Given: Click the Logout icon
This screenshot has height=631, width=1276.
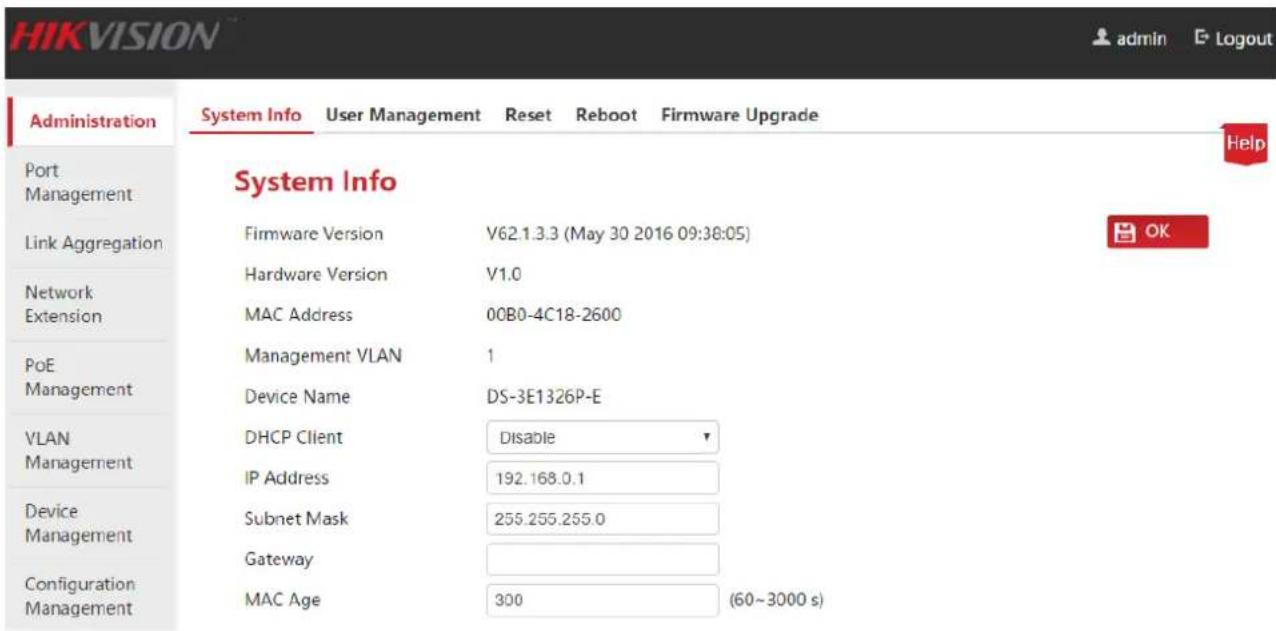Looking at the screenshot, I should tap(1201, 39).
